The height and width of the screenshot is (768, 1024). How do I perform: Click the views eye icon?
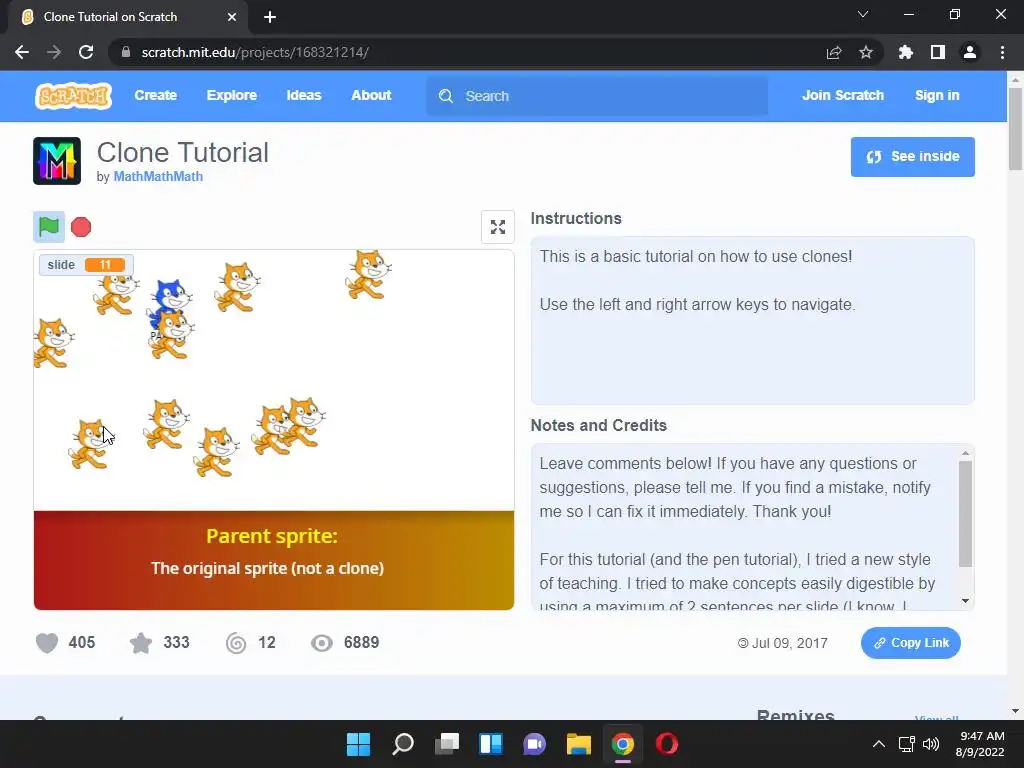pos(321,643)
